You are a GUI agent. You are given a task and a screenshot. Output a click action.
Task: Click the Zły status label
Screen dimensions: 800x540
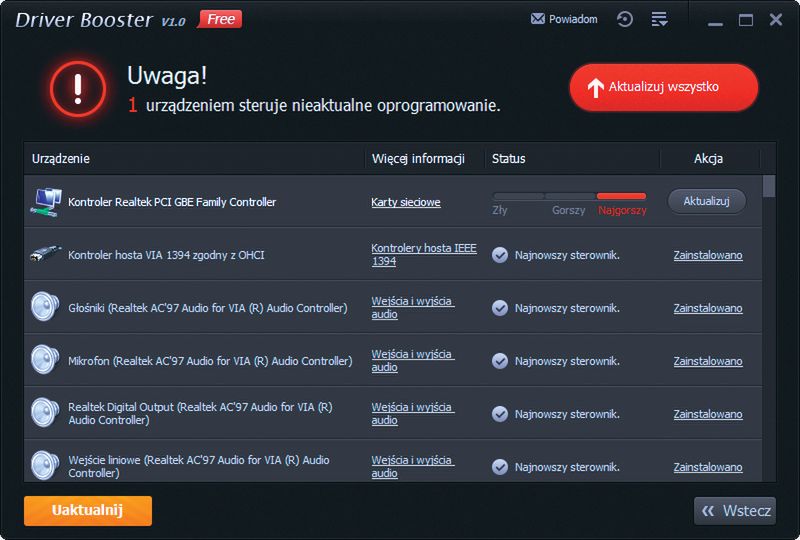click(500, 210)
